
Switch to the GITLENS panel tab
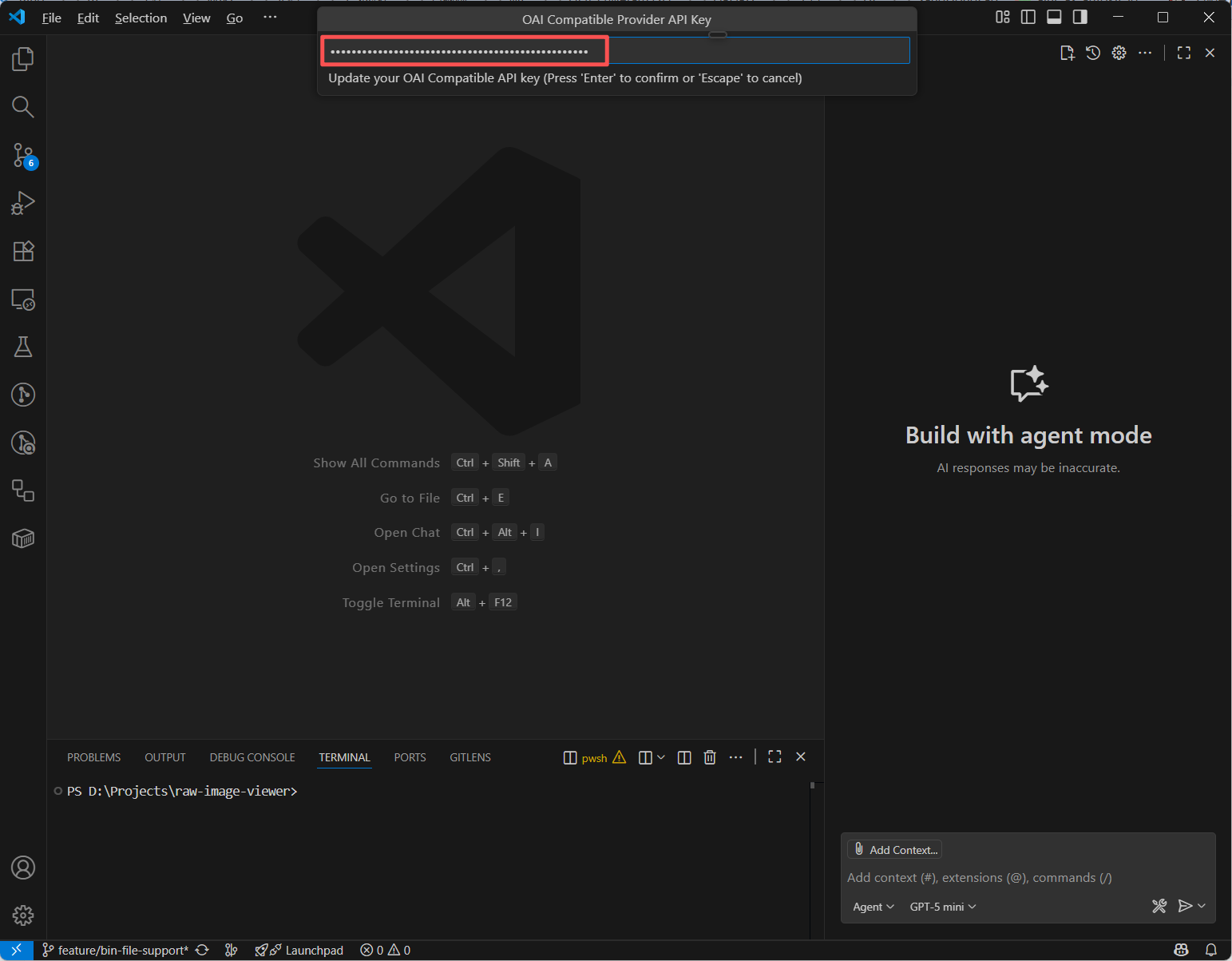(470, 757)
